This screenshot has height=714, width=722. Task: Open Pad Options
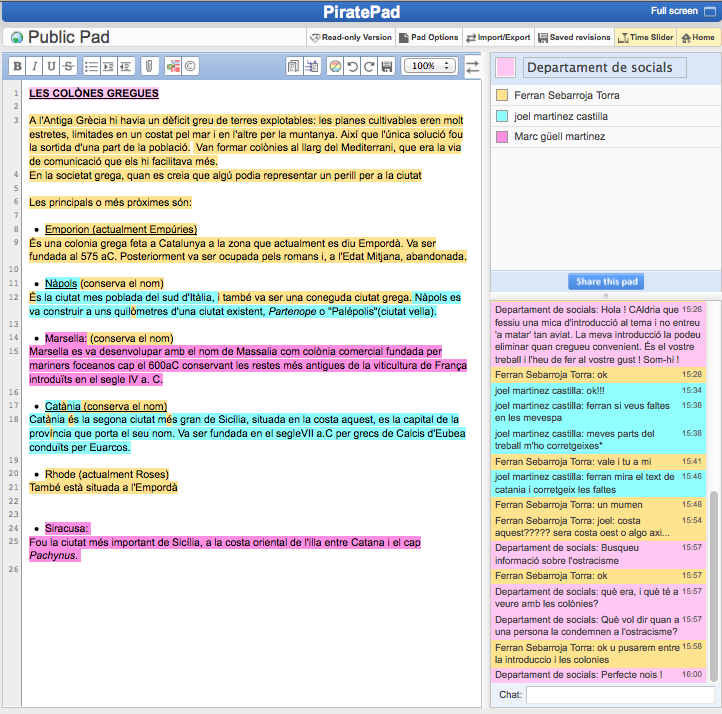tap(429, 38)
